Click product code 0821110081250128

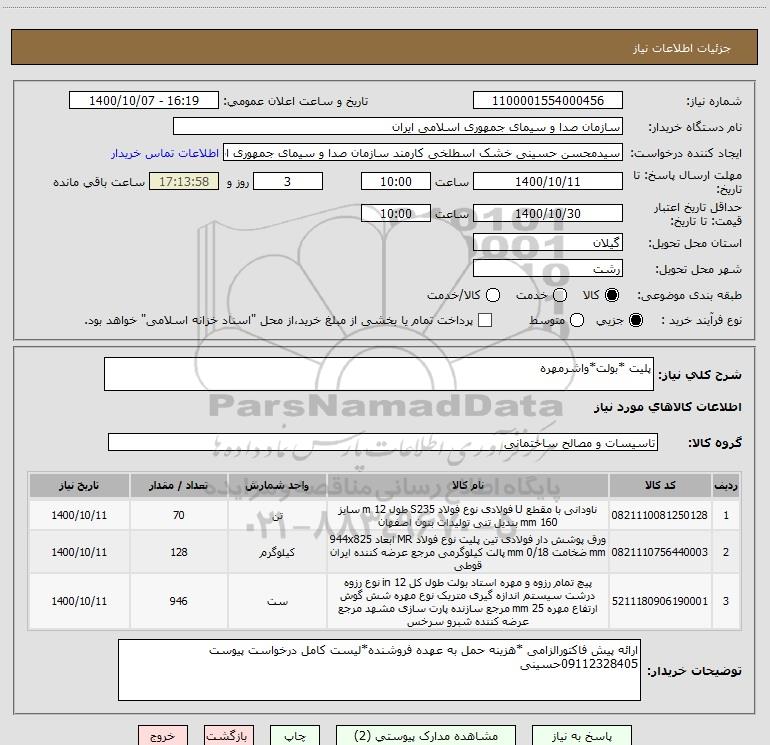point(660,515)
